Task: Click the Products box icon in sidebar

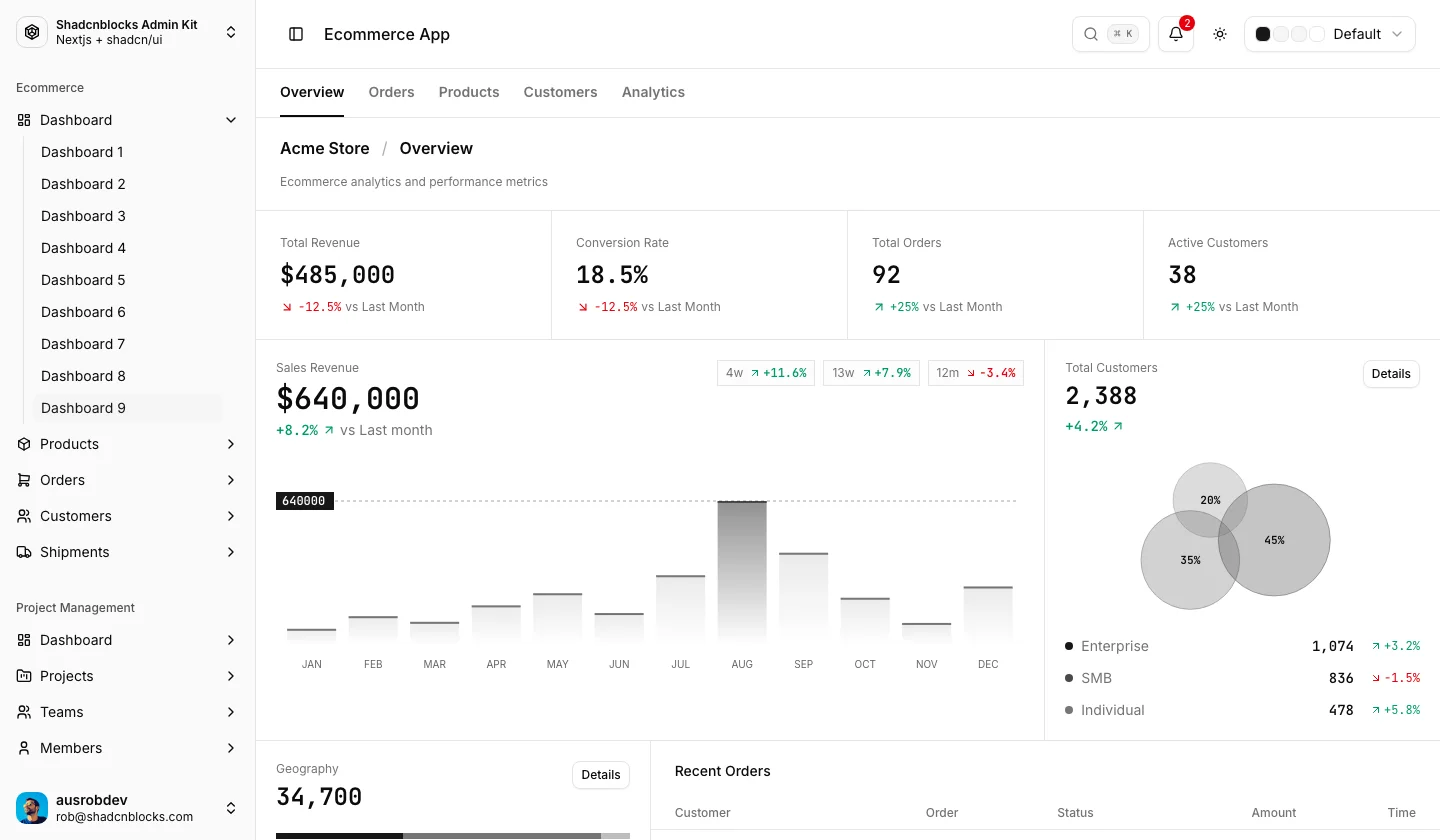Action: pos(24,444)
